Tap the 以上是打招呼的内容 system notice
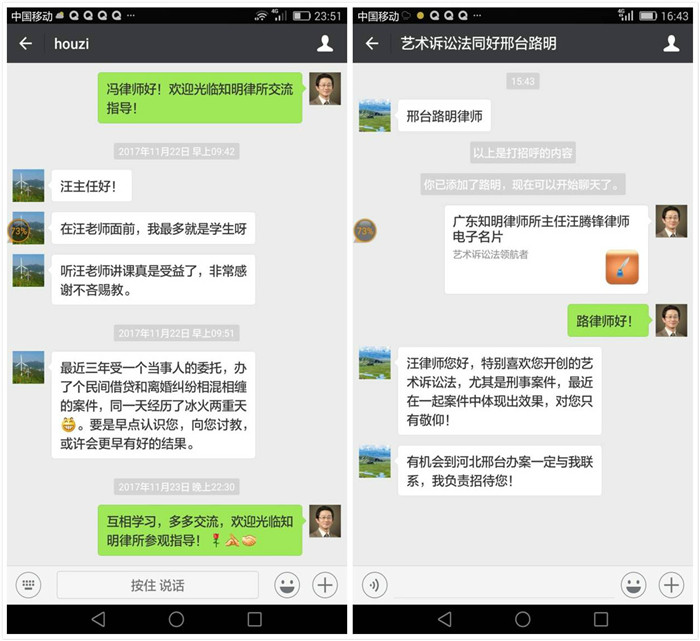The image size is (700, 641). click(523, 153)
